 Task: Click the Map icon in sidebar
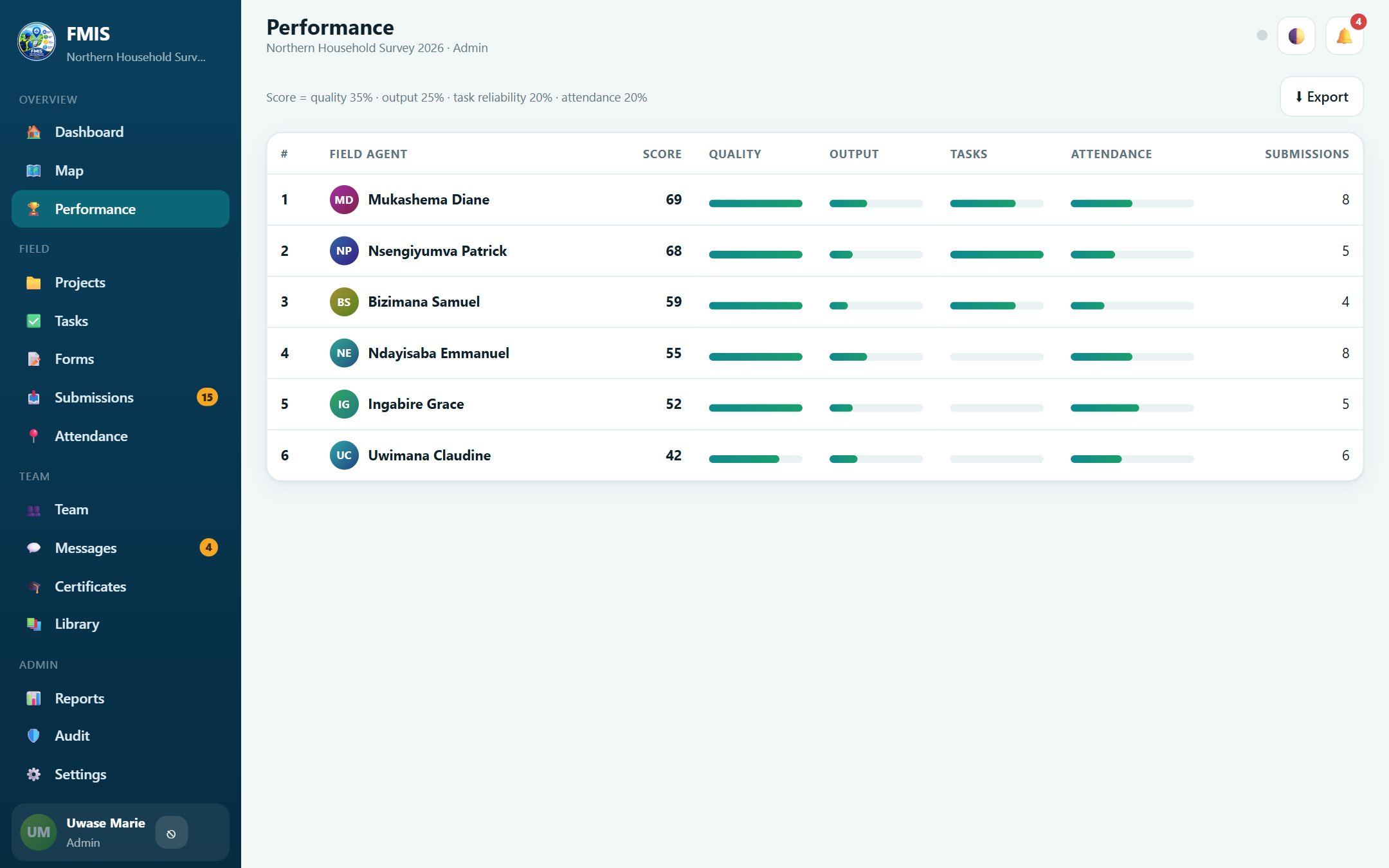(33, 170)
